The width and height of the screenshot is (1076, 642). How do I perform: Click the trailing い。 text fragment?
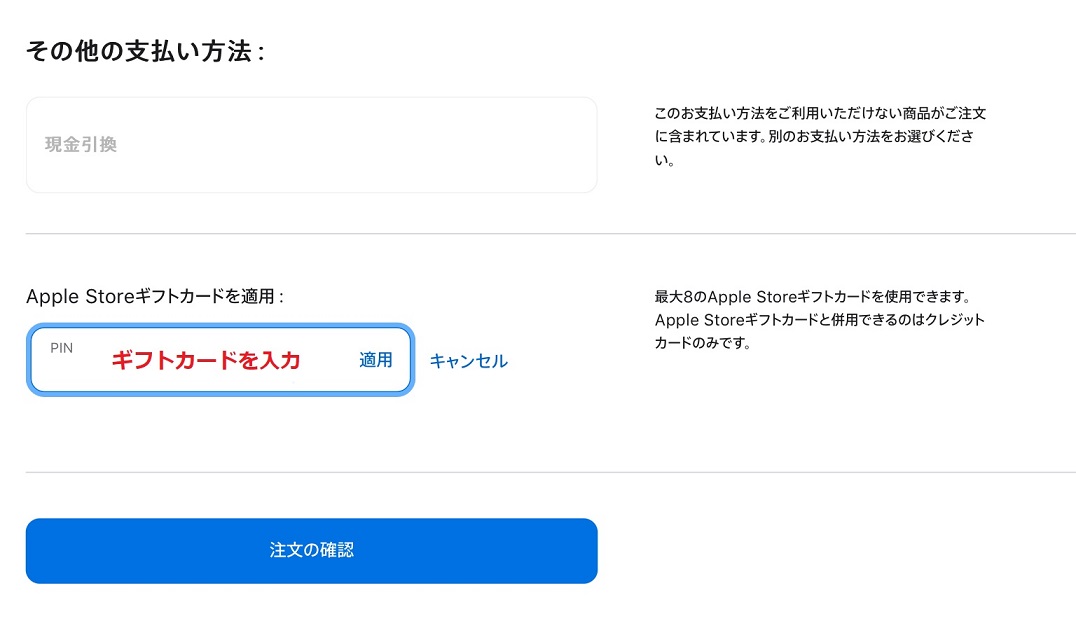(x=664, y=160)
